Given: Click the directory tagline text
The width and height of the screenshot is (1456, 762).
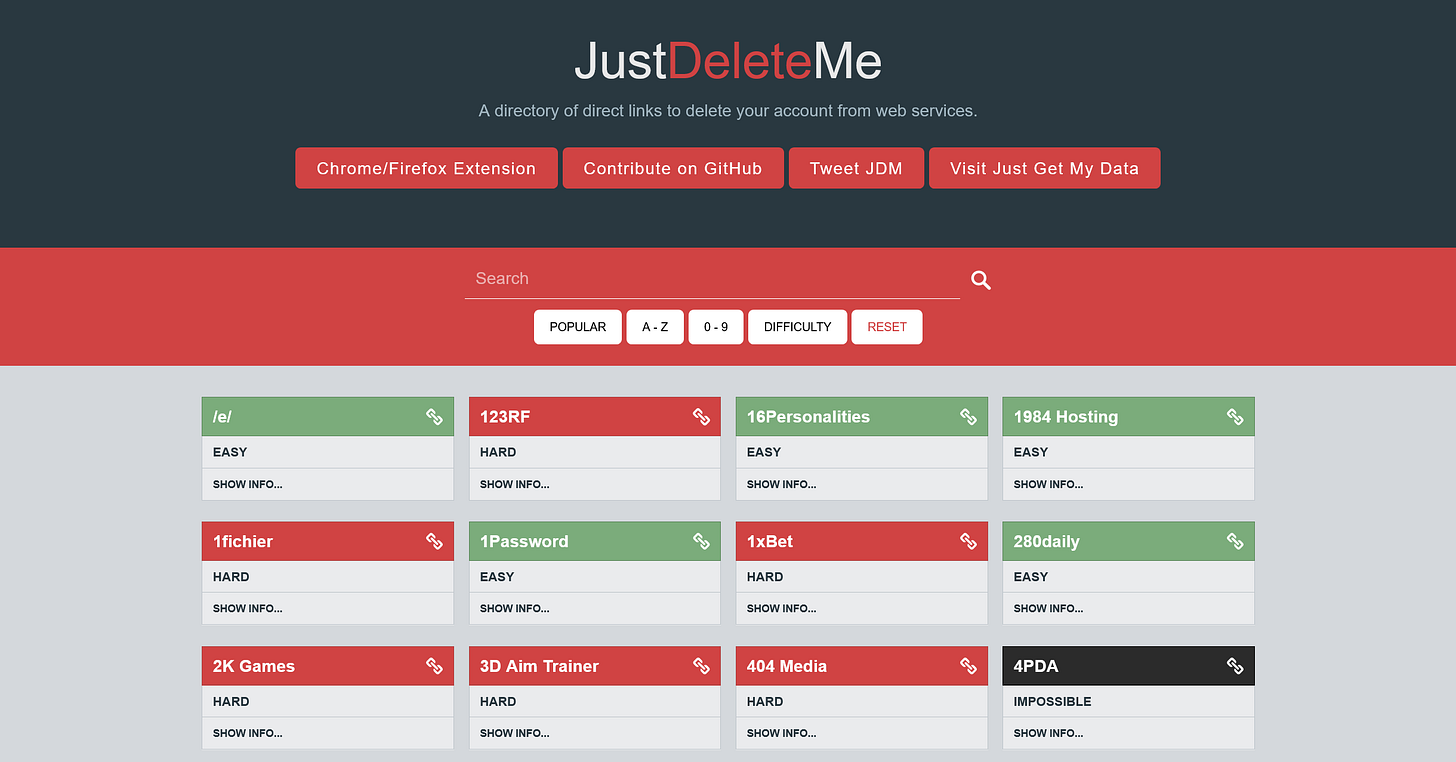Looking at the screenshot, I should [728, 111].
